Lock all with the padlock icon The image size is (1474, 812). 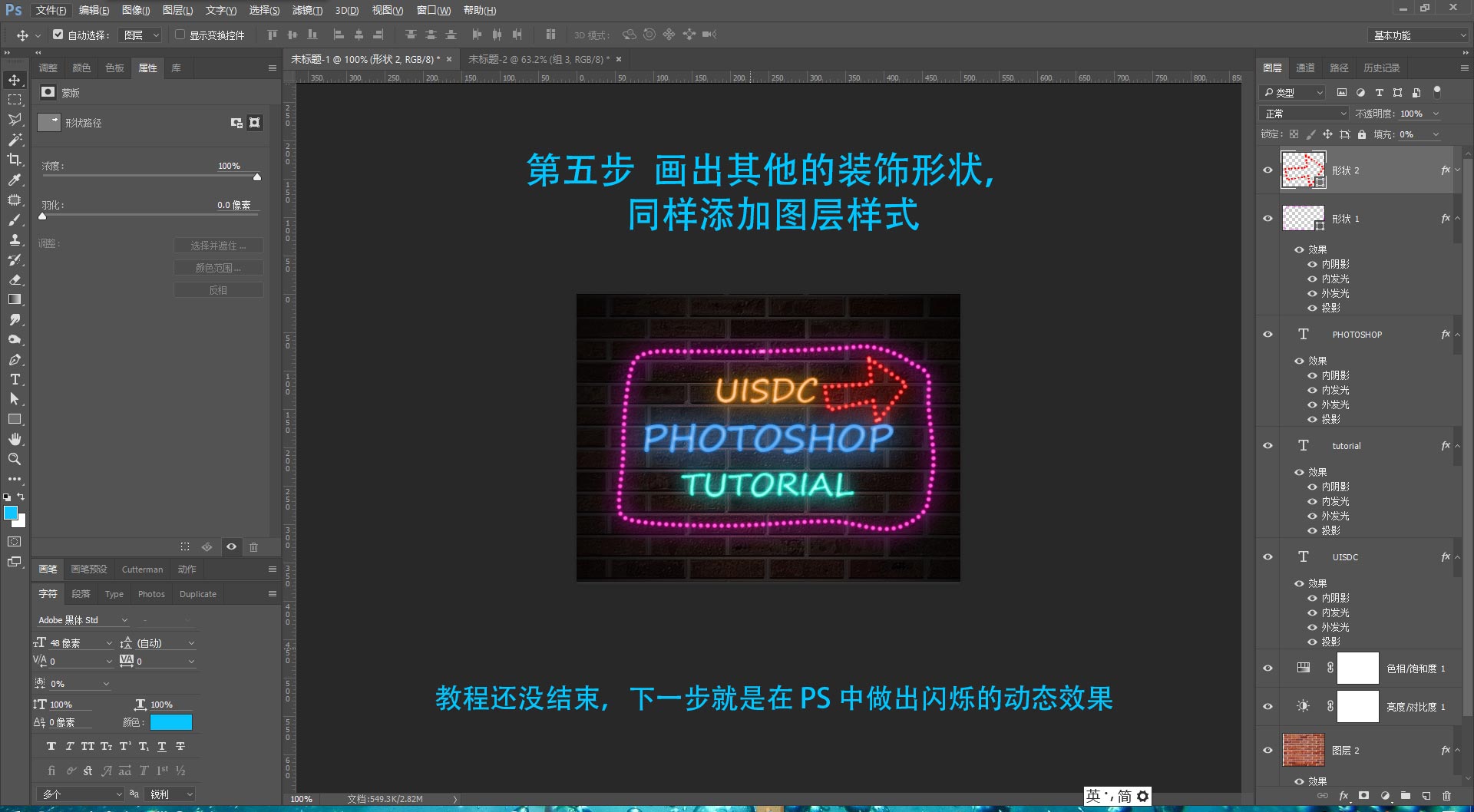tap(1362, 134)
